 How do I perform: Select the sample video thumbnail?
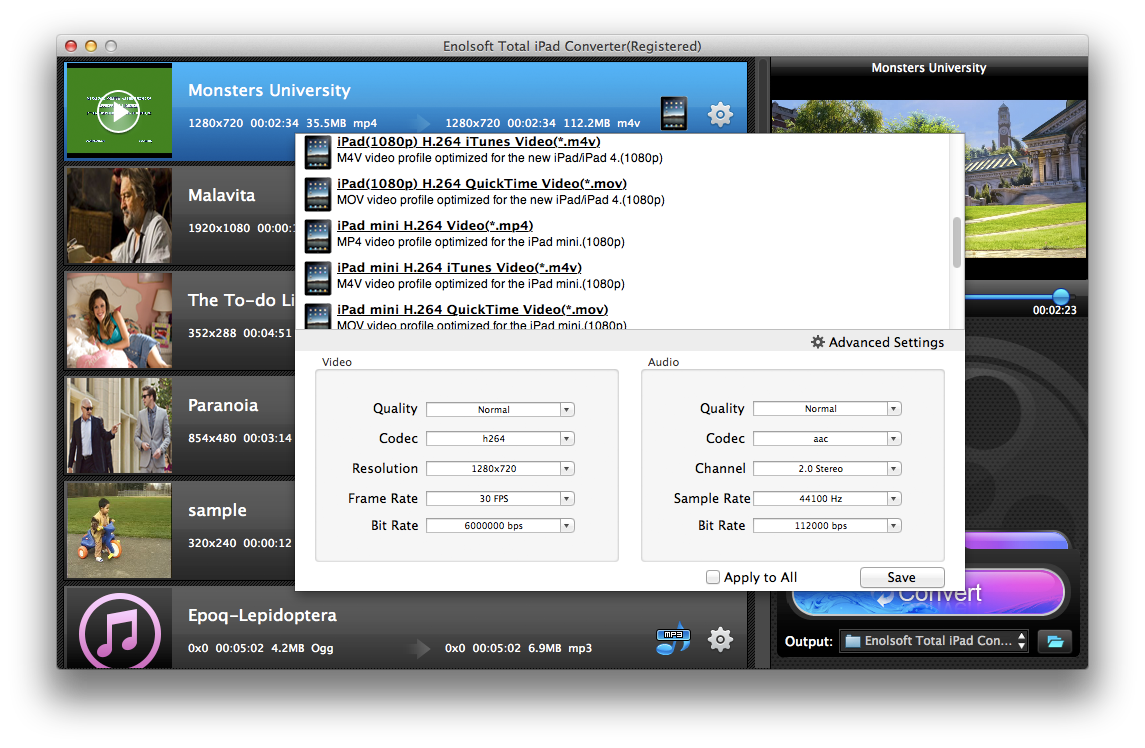click(x=119, y=530)
